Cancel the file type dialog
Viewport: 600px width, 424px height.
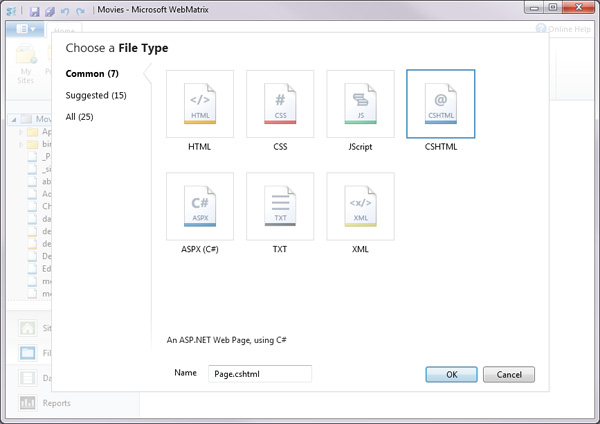pos(509,374)
